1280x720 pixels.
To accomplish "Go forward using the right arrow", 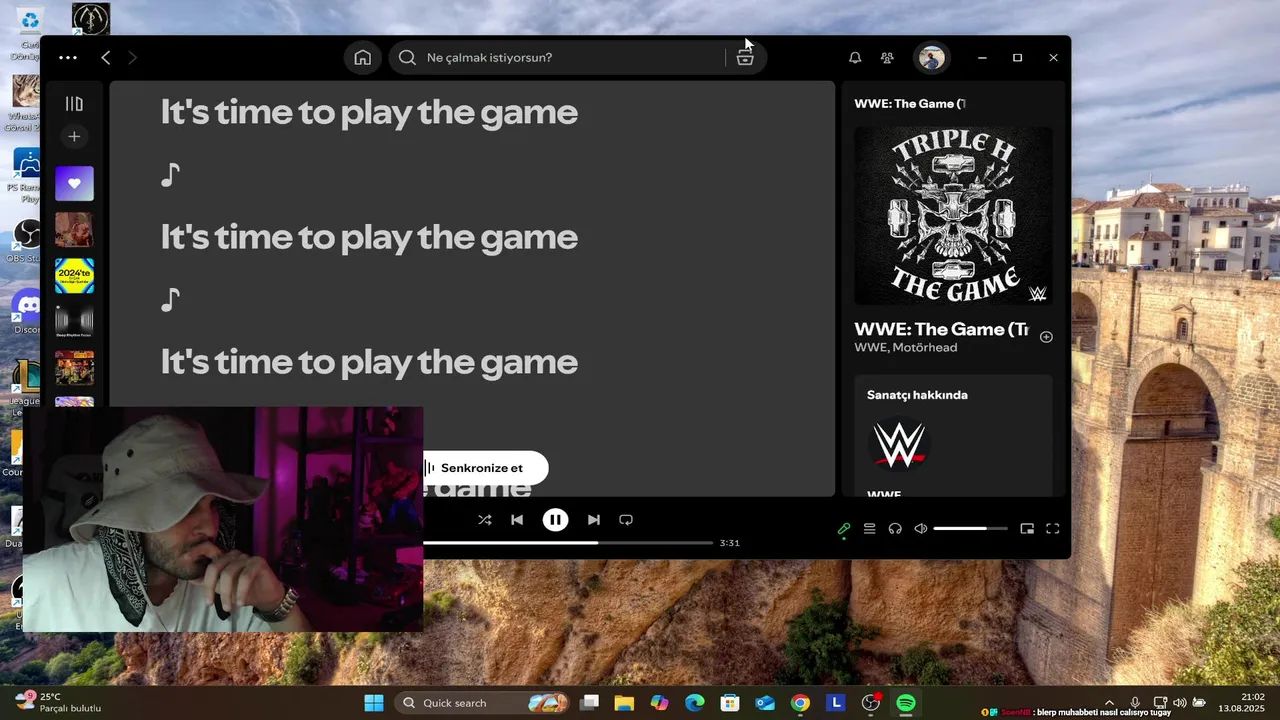I will tap(132, 58).
